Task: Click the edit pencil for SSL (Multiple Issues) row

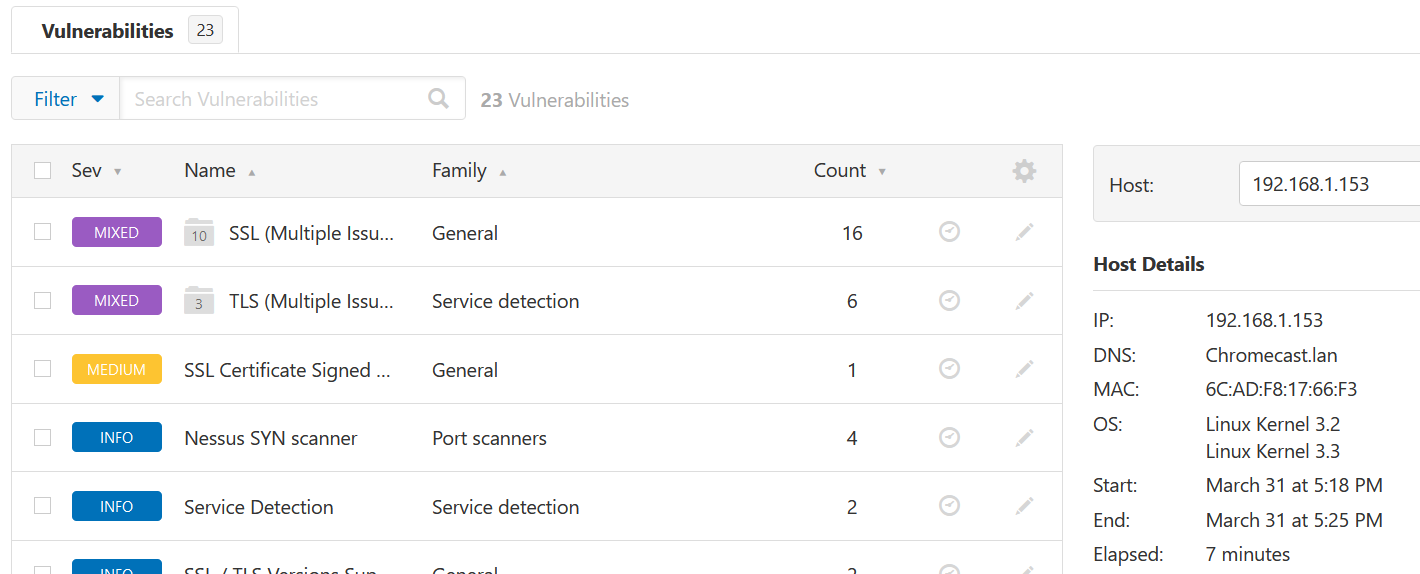Action: pos(1024,232)
